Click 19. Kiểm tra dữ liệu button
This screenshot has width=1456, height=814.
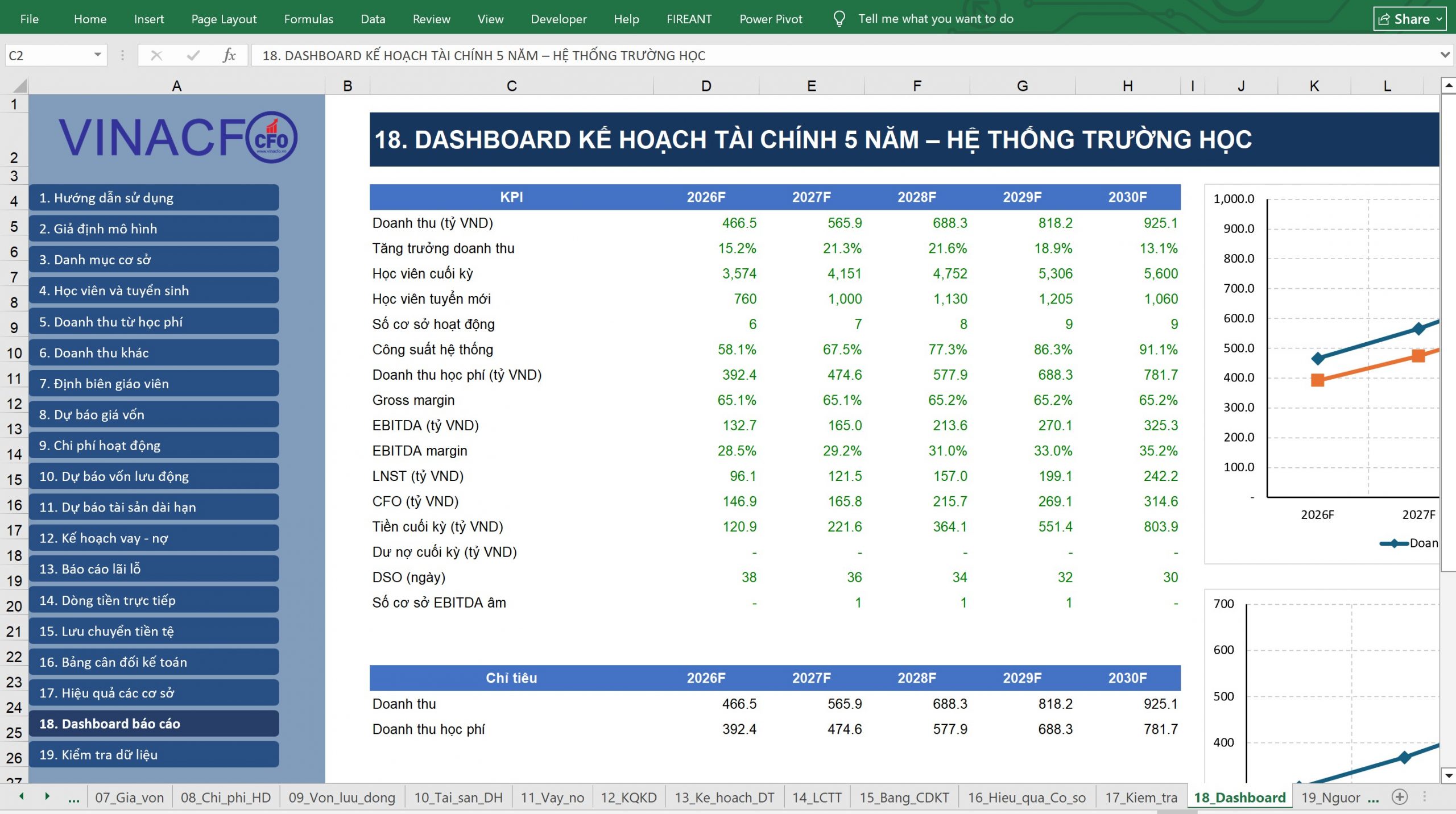coord(154,754)
